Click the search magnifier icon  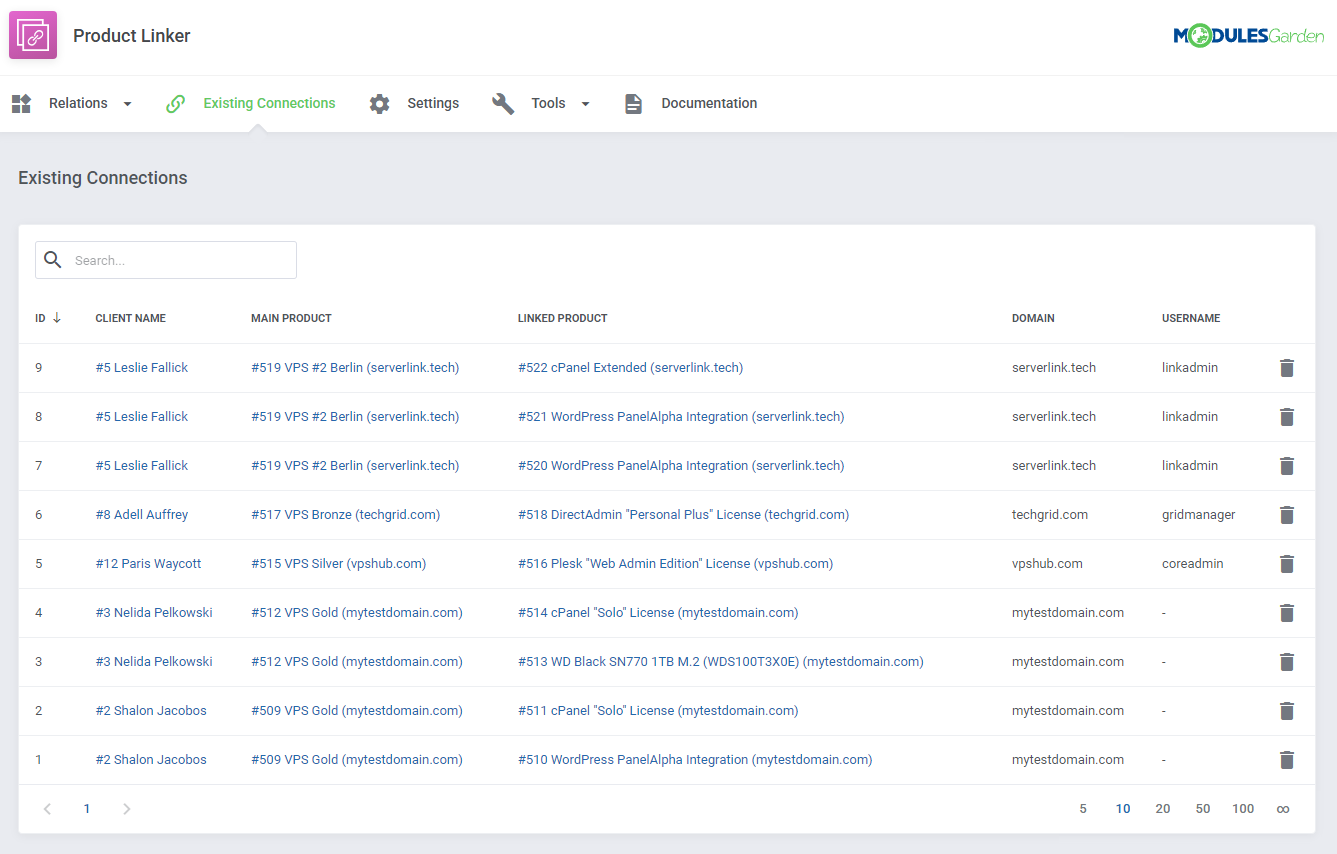point(53,260)
